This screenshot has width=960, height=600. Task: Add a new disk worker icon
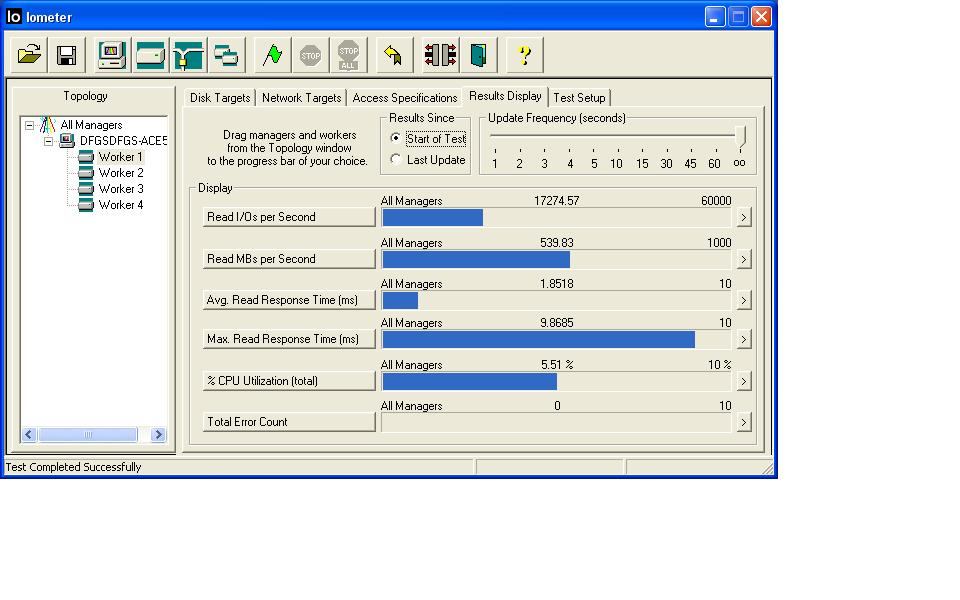coord(150,55)
